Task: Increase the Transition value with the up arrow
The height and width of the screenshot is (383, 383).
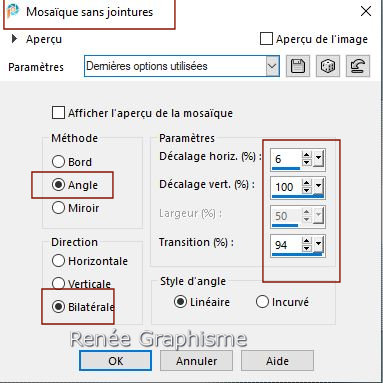Action: click(307, 241)
